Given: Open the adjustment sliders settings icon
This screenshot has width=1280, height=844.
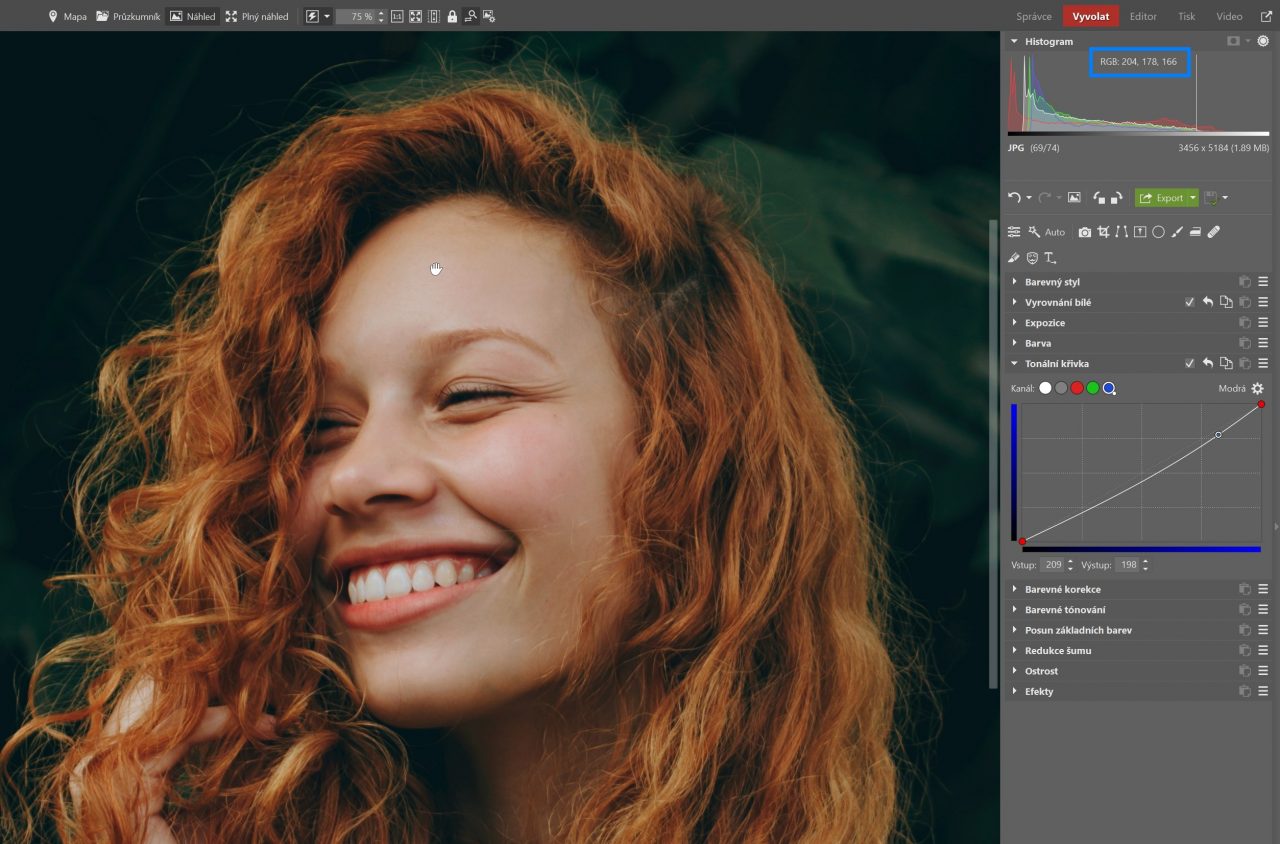Looking at the screenshot, I should coord(1014,232).
